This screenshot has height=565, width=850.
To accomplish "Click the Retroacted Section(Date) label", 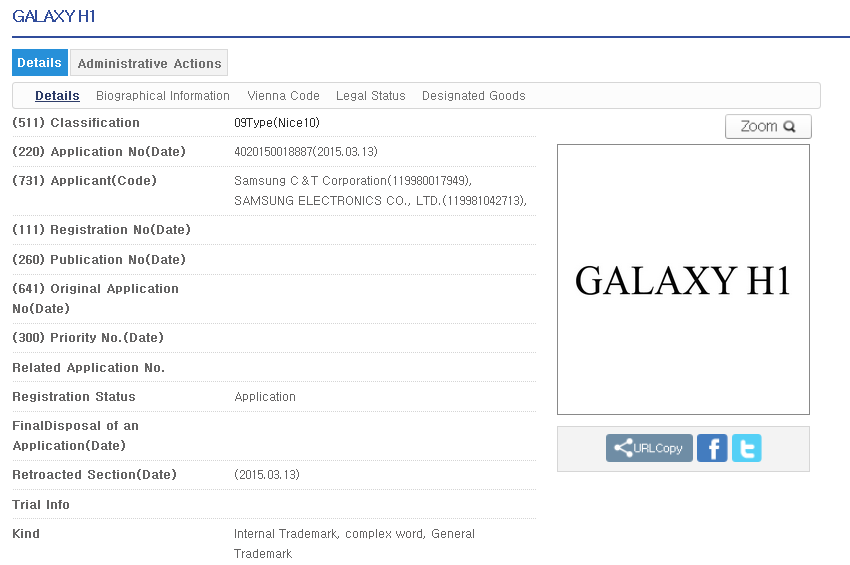I will [x=94, y=474].
